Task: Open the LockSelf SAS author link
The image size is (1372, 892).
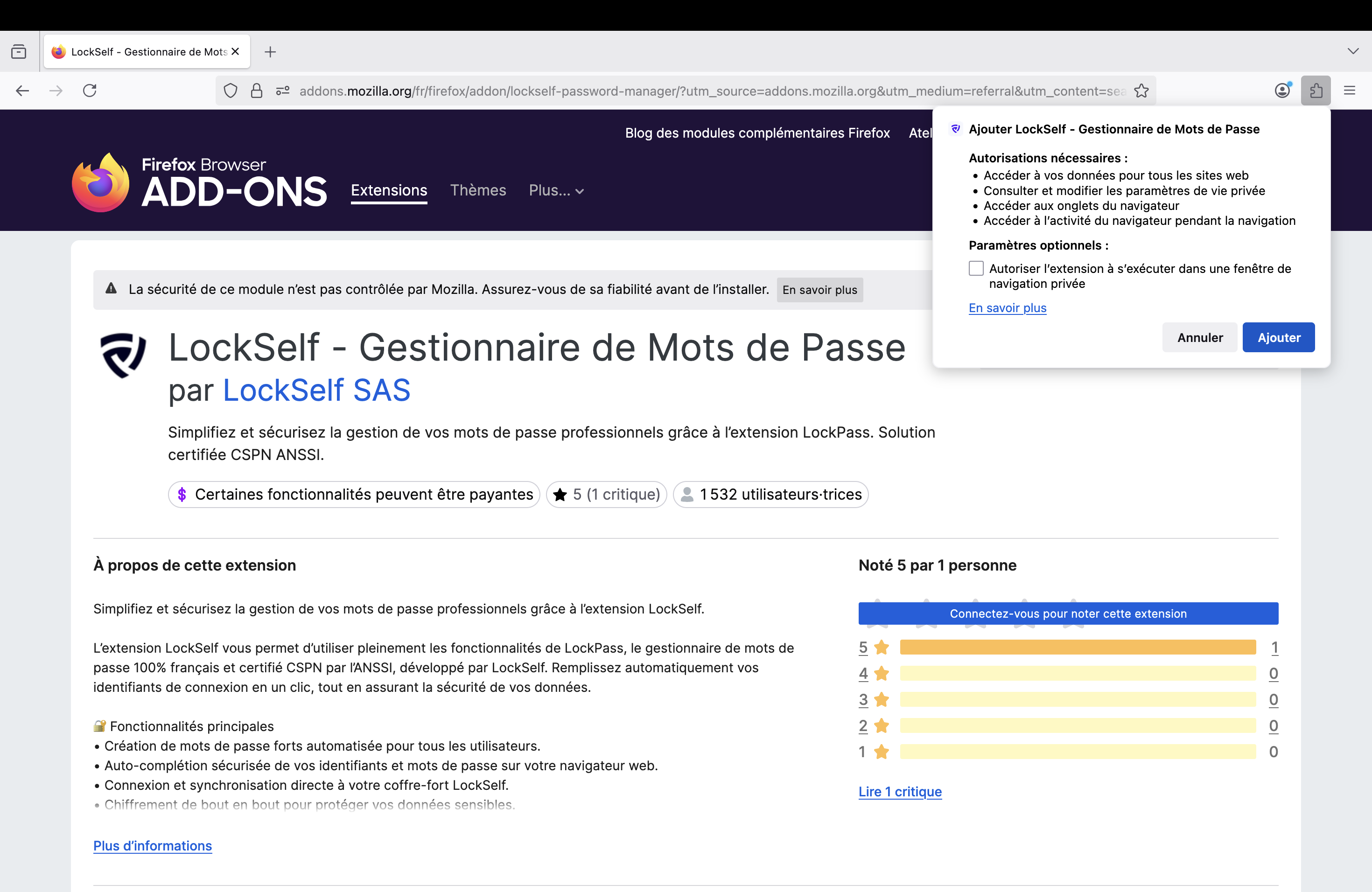Action: (x=316, y=390)
